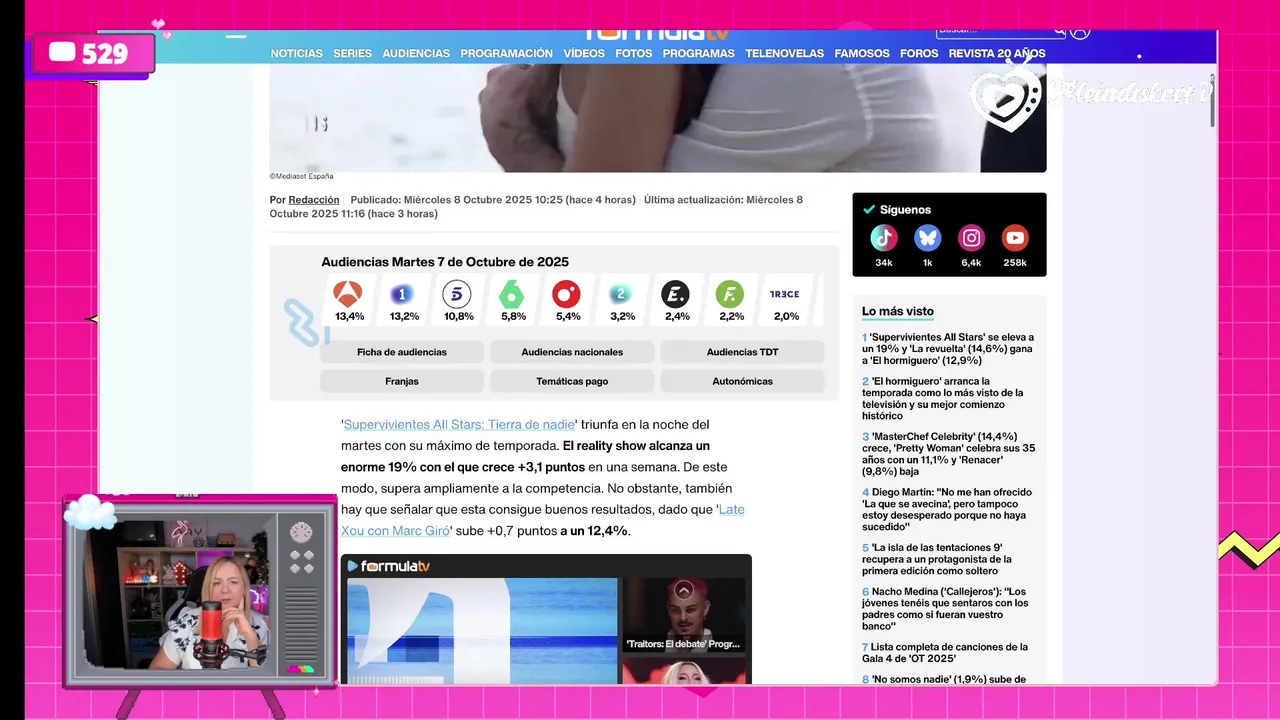Click the 258k YouTube follower count
The image size is (1280, 720).
click(x=1015, y=263)
